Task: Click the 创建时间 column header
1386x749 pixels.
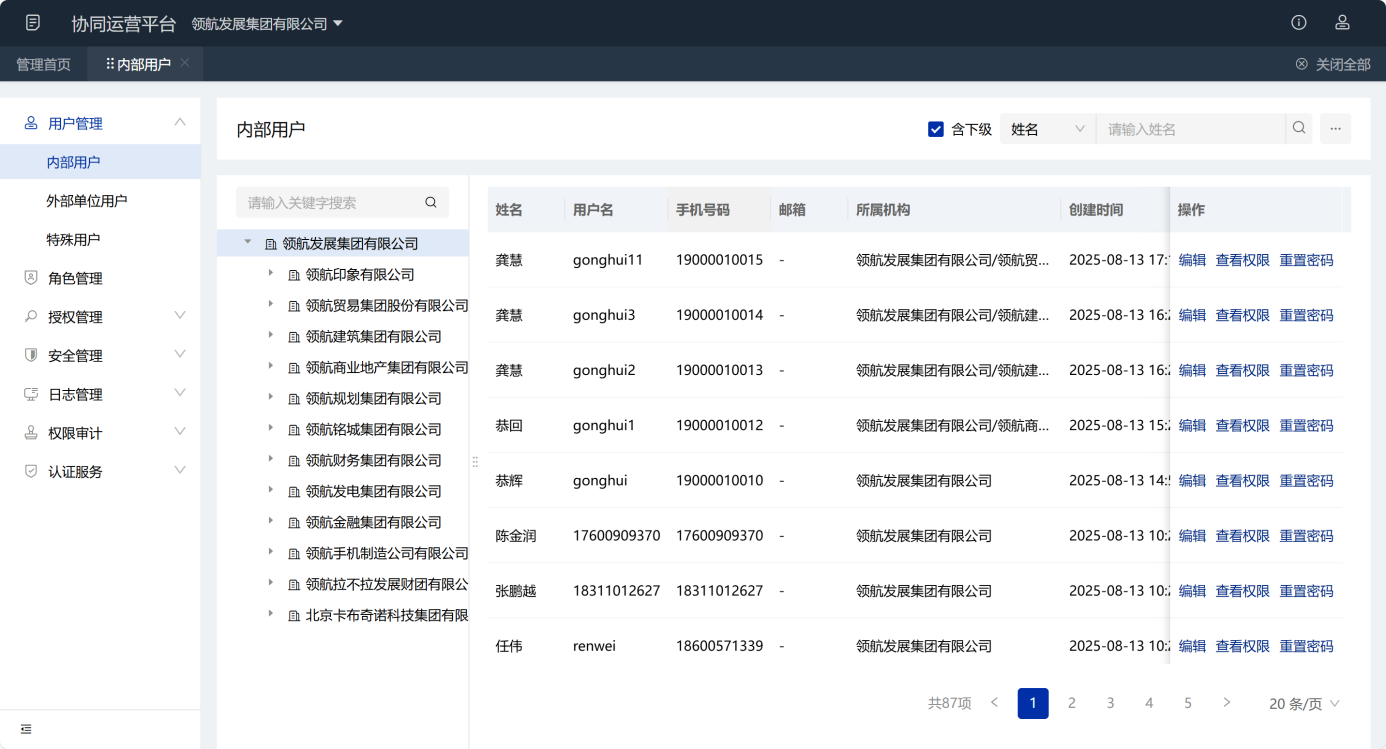Action: [1096, 210]
